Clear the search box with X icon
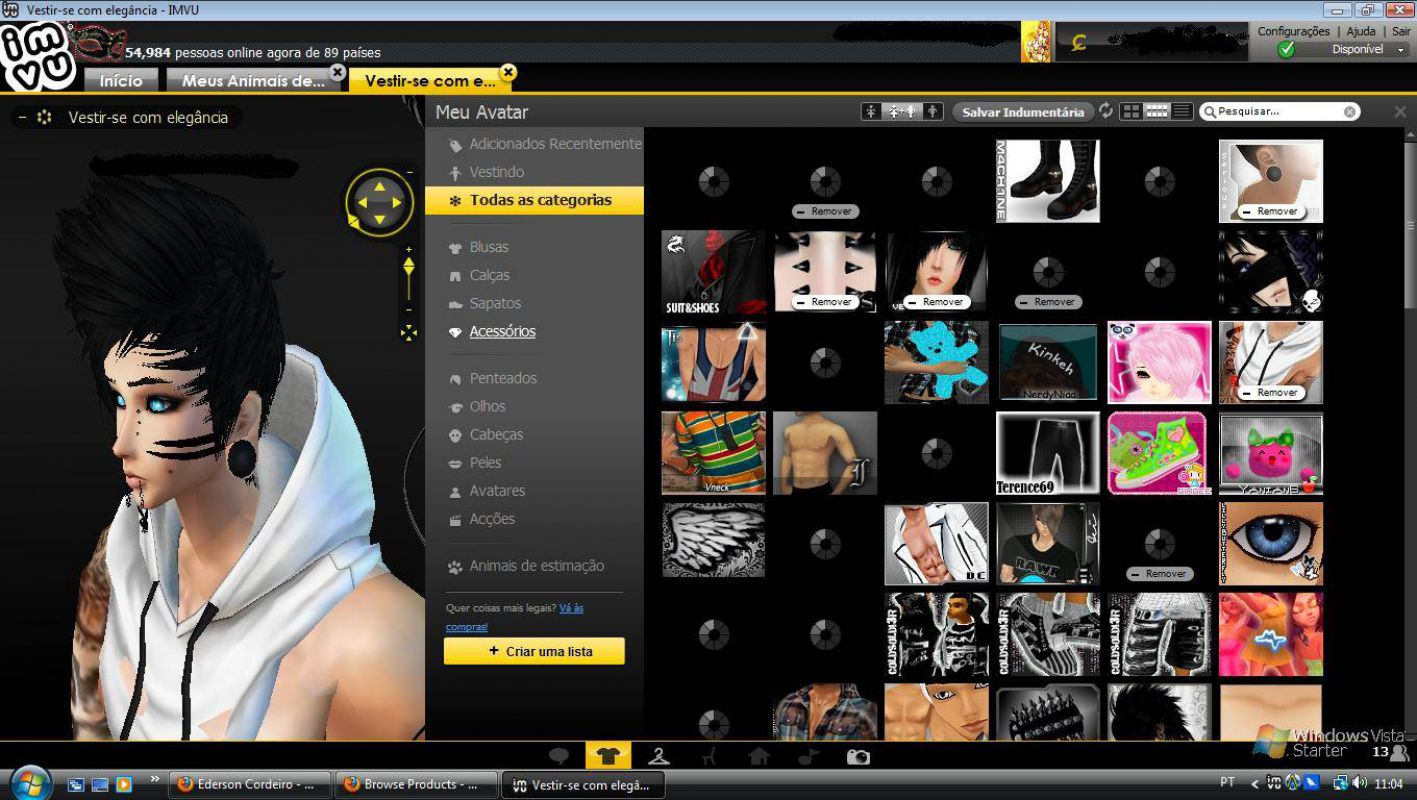This screenshot has height=800, width=1417. [x=1350, y=112]
